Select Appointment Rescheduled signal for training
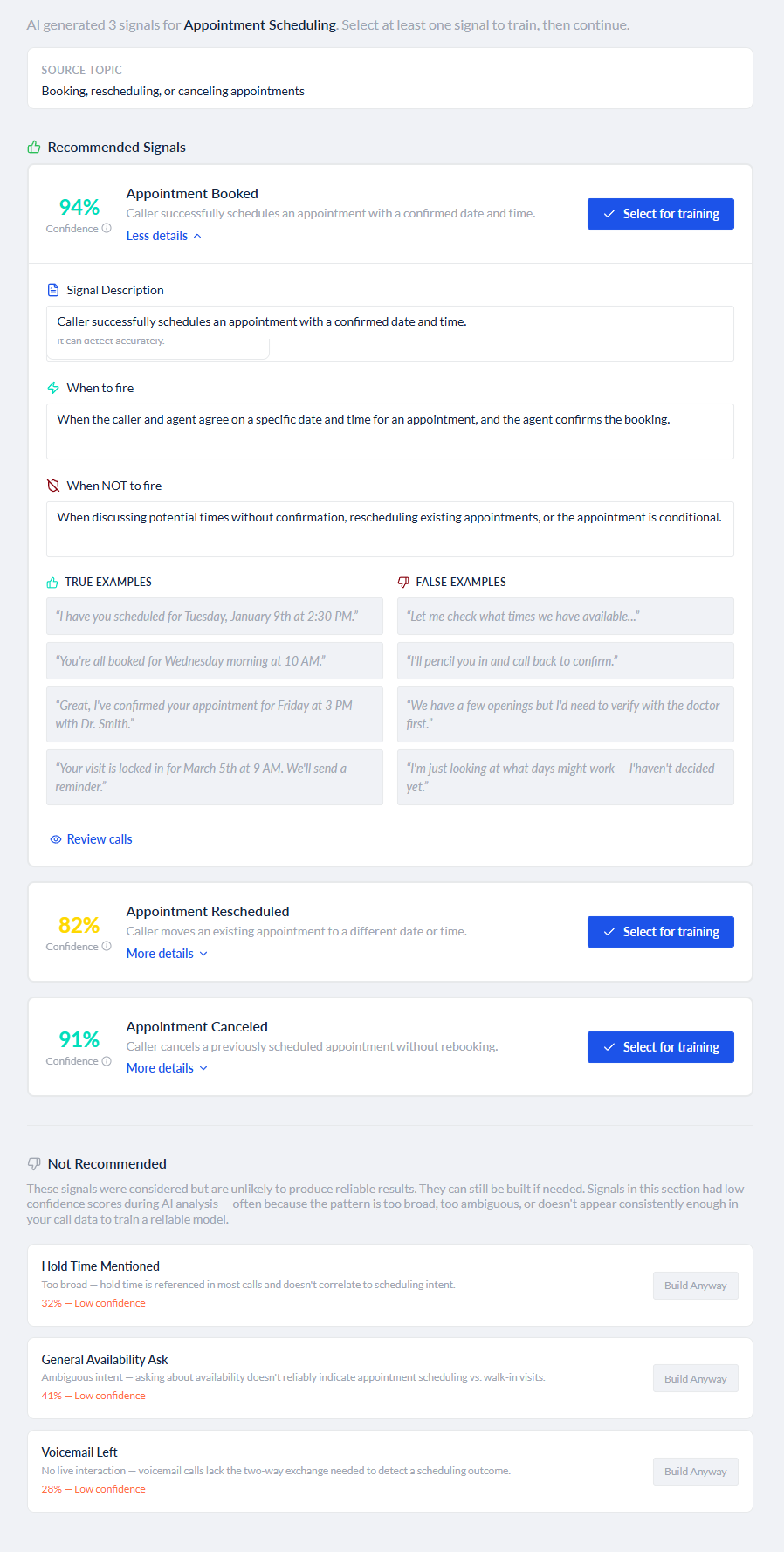Screen dimensions: 784x1552 point(660,932)
